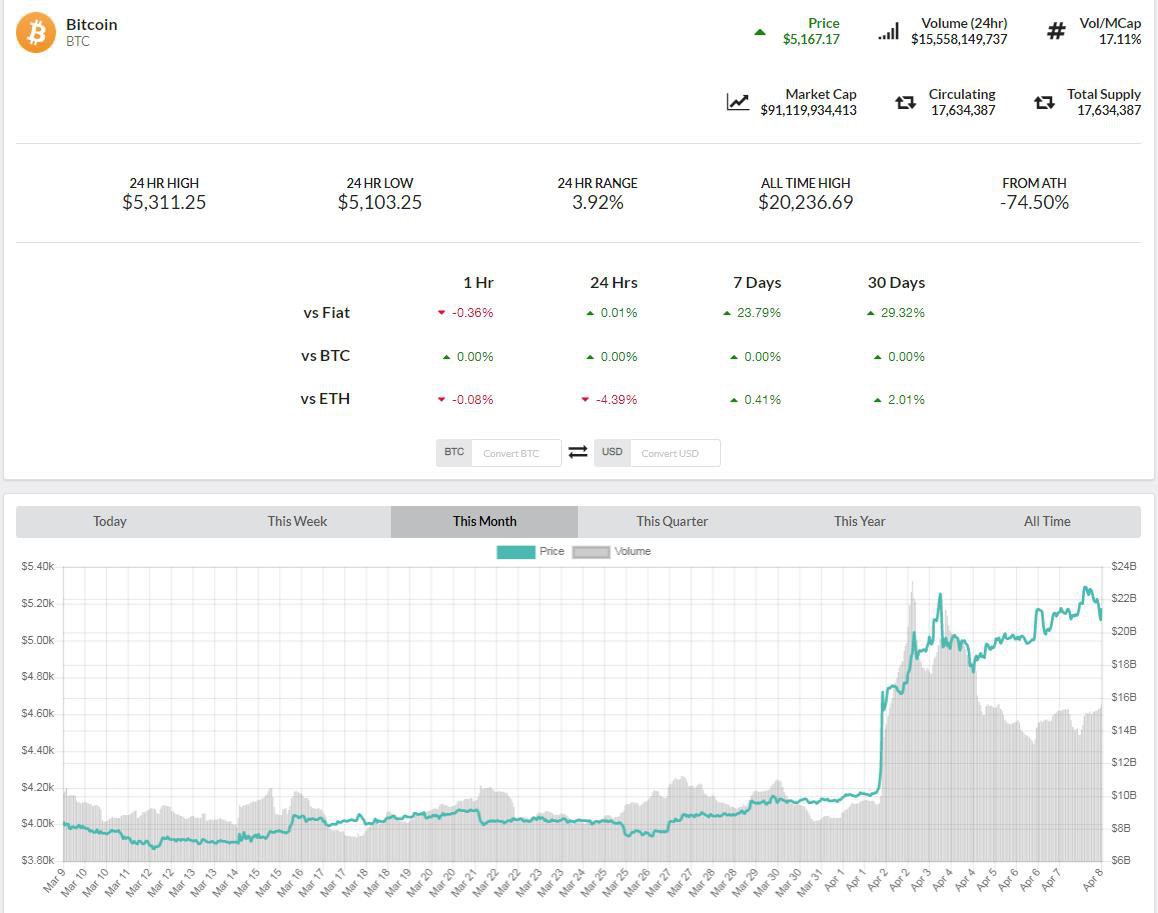This screenshot has width=1158, height=913.
Task: Focus the Convert BTC input field
Action: [516, 453]
